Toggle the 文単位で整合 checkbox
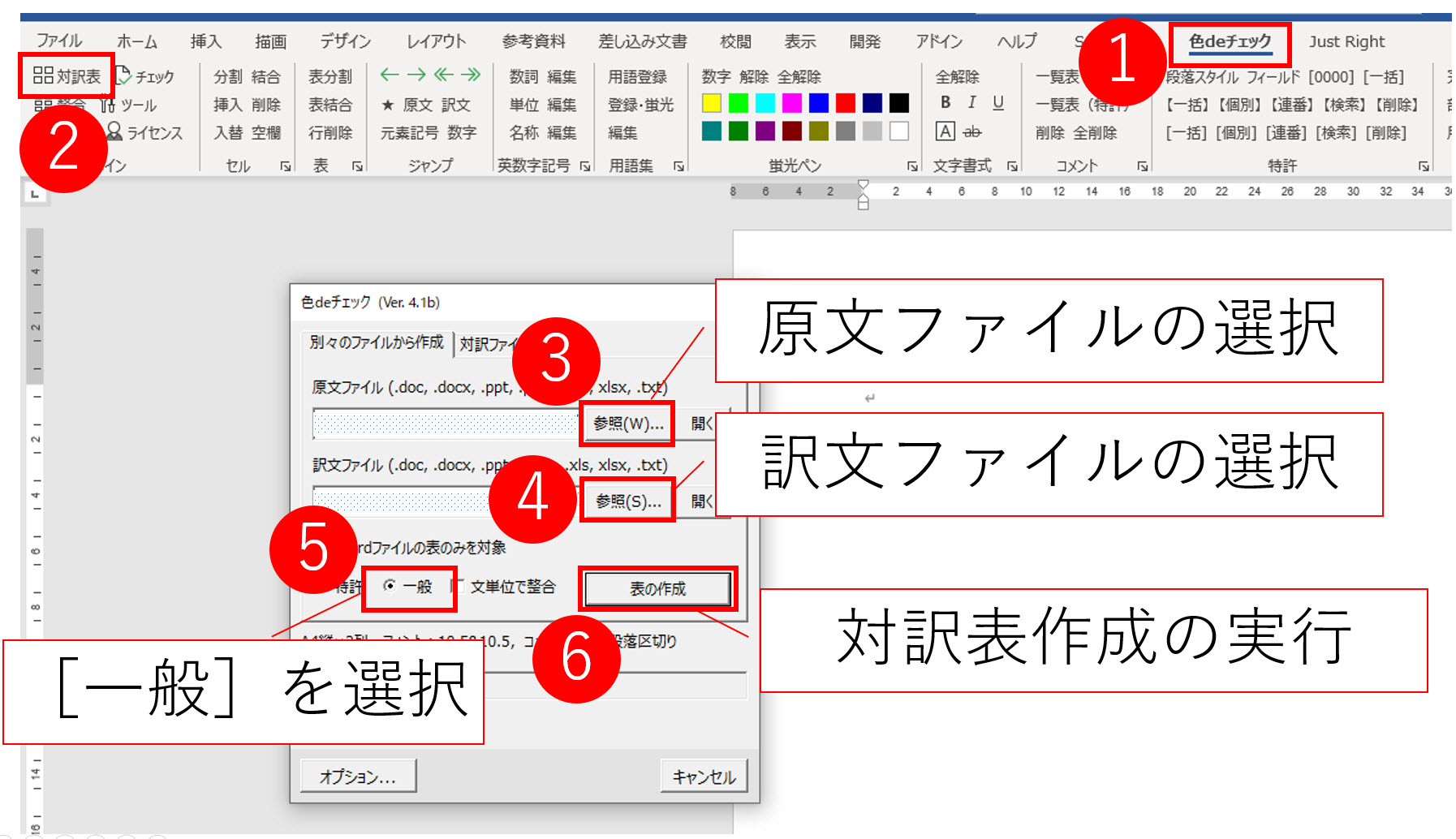The width and height of the screenshot is (1456, 839). (459, 586)
